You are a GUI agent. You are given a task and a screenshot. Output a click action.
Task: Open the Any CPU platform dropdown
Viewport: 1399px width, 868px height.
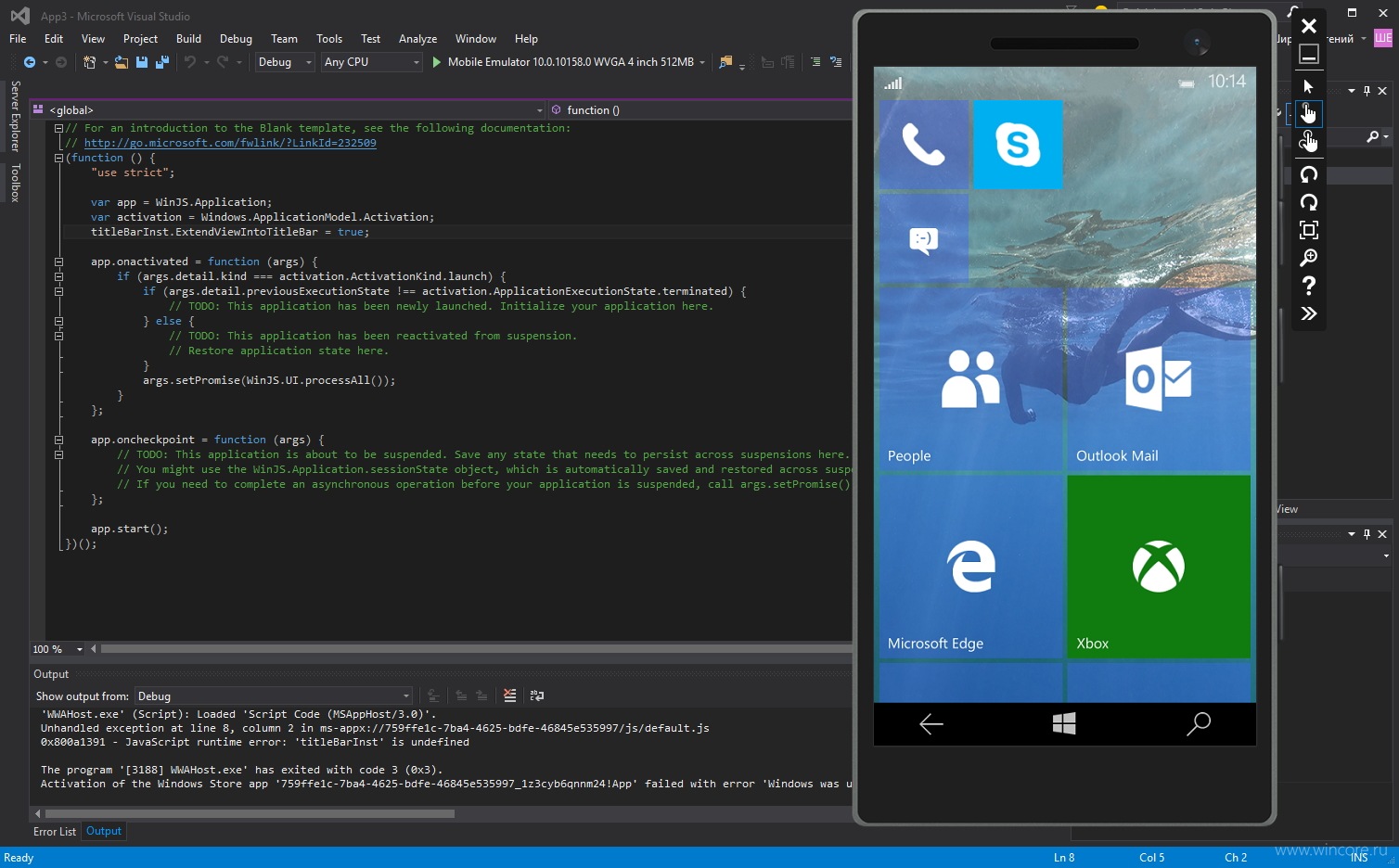371,62
